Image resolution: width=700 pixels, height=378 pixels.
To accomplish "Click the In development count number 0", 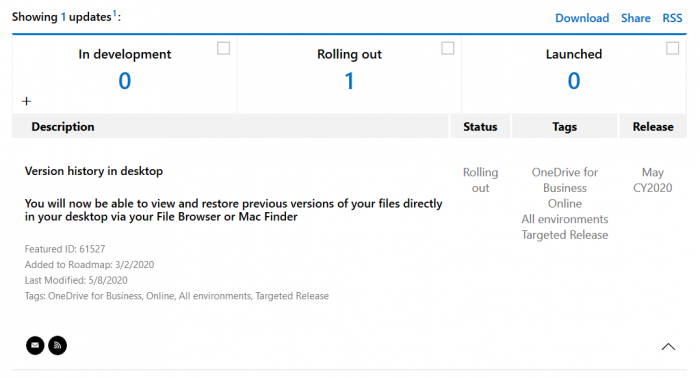I will [125, 81].
